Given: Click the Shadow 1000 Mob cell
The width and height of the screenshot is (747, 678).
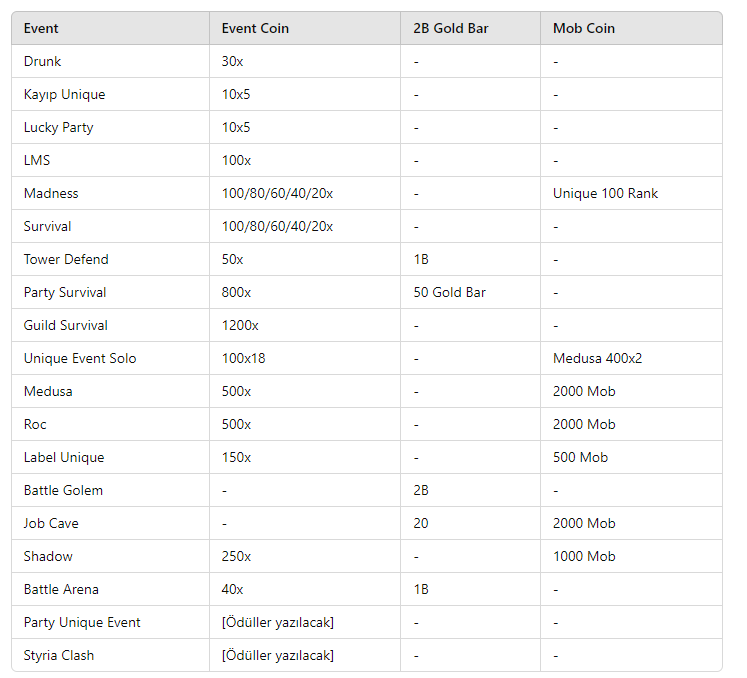Looking at the screenshot, I should (584, 557).
